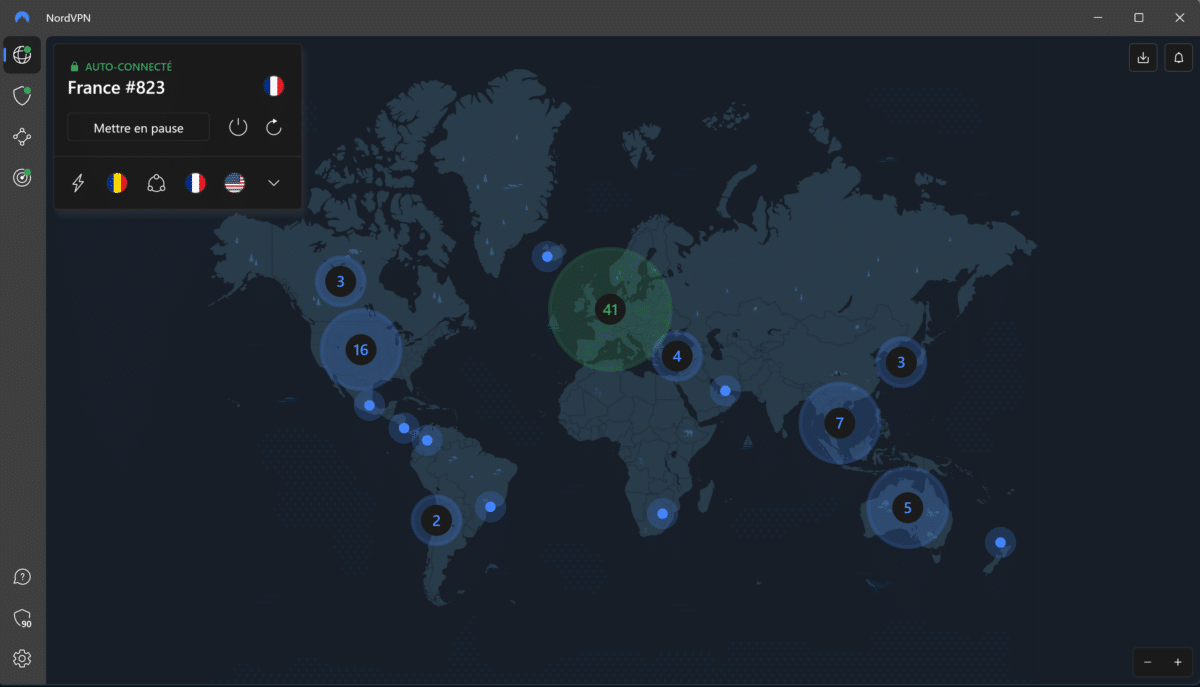Screen dimensions: 1200x687
Task: Select the United States flag shortcut
Action: coord(234,183)
